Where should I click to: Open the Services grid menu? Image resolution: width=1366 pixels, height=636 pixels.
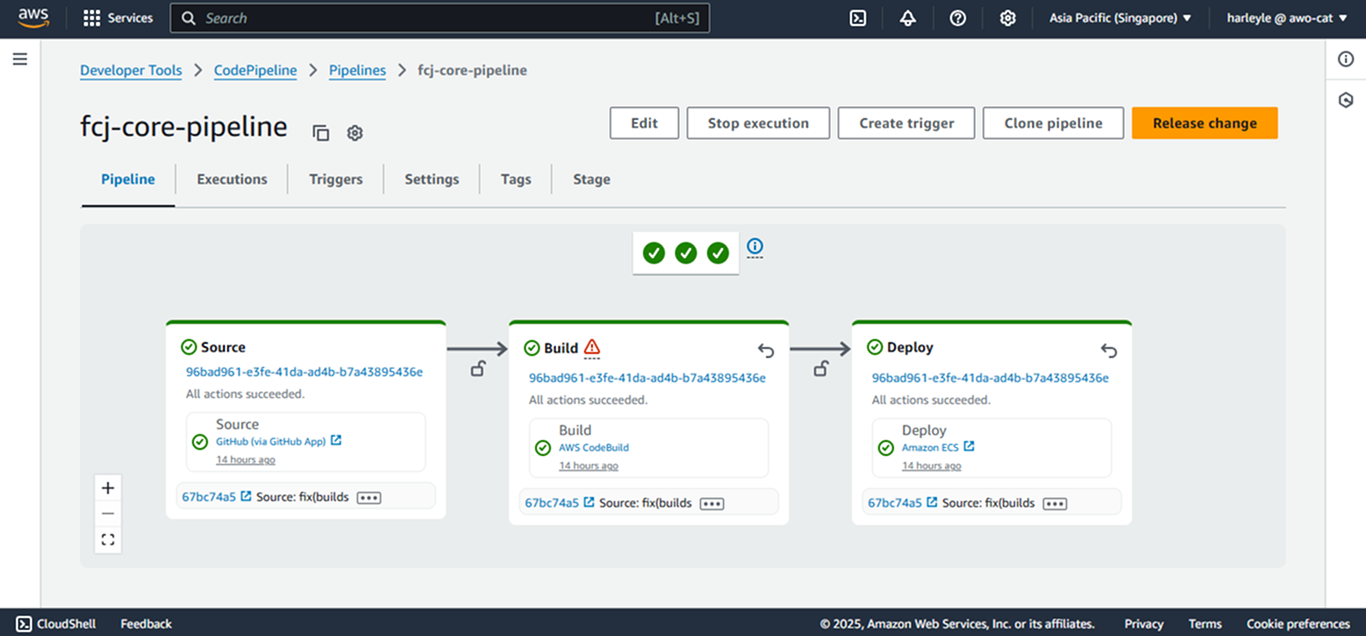(118, 18)
